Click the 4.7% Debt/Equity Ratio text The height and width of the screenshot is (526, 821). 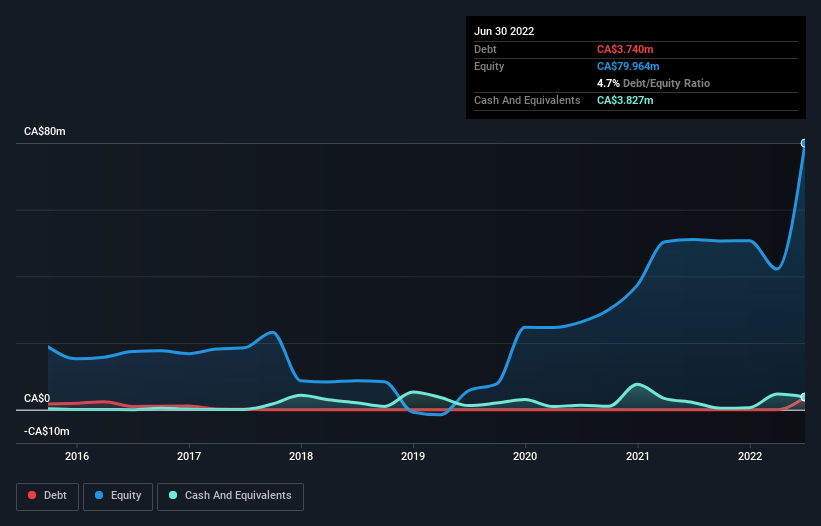[653, 83]
